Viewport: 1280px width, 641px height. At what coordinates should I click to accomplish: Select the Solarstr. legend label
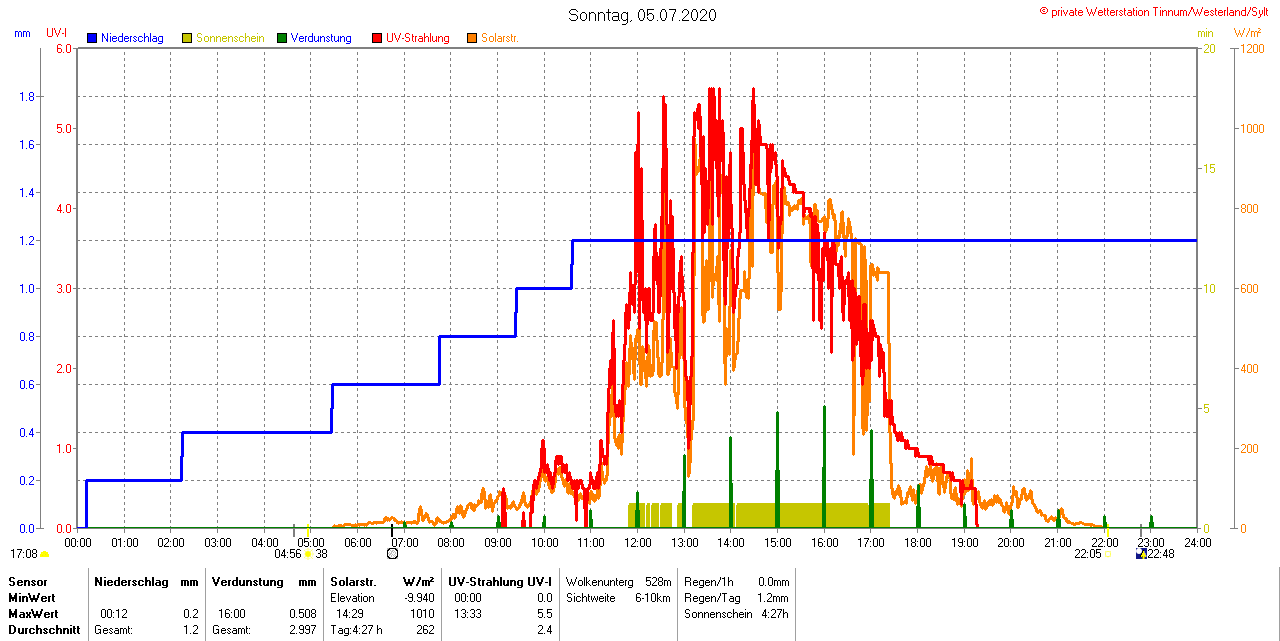(500, 38)
